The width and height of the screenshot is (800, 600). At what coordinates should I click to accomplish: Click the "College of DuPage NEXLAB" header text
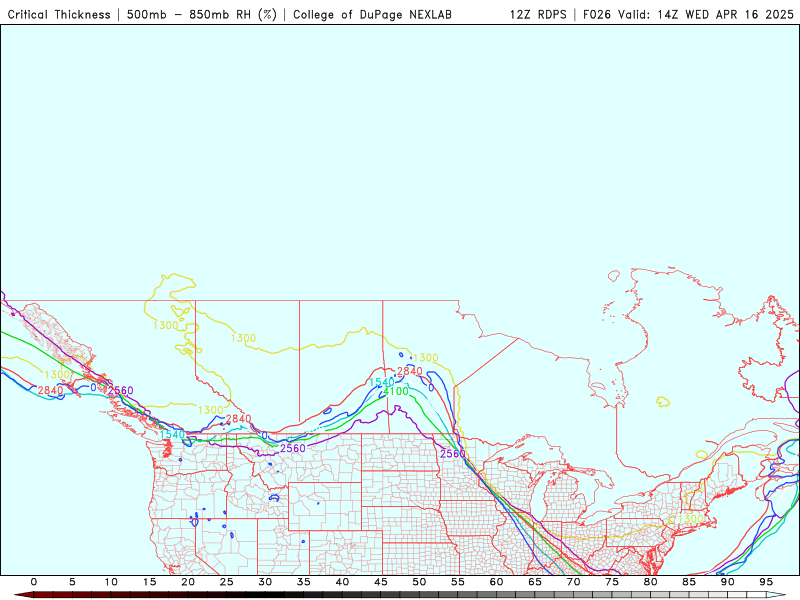pyautogui.click(x=372, y=14)
